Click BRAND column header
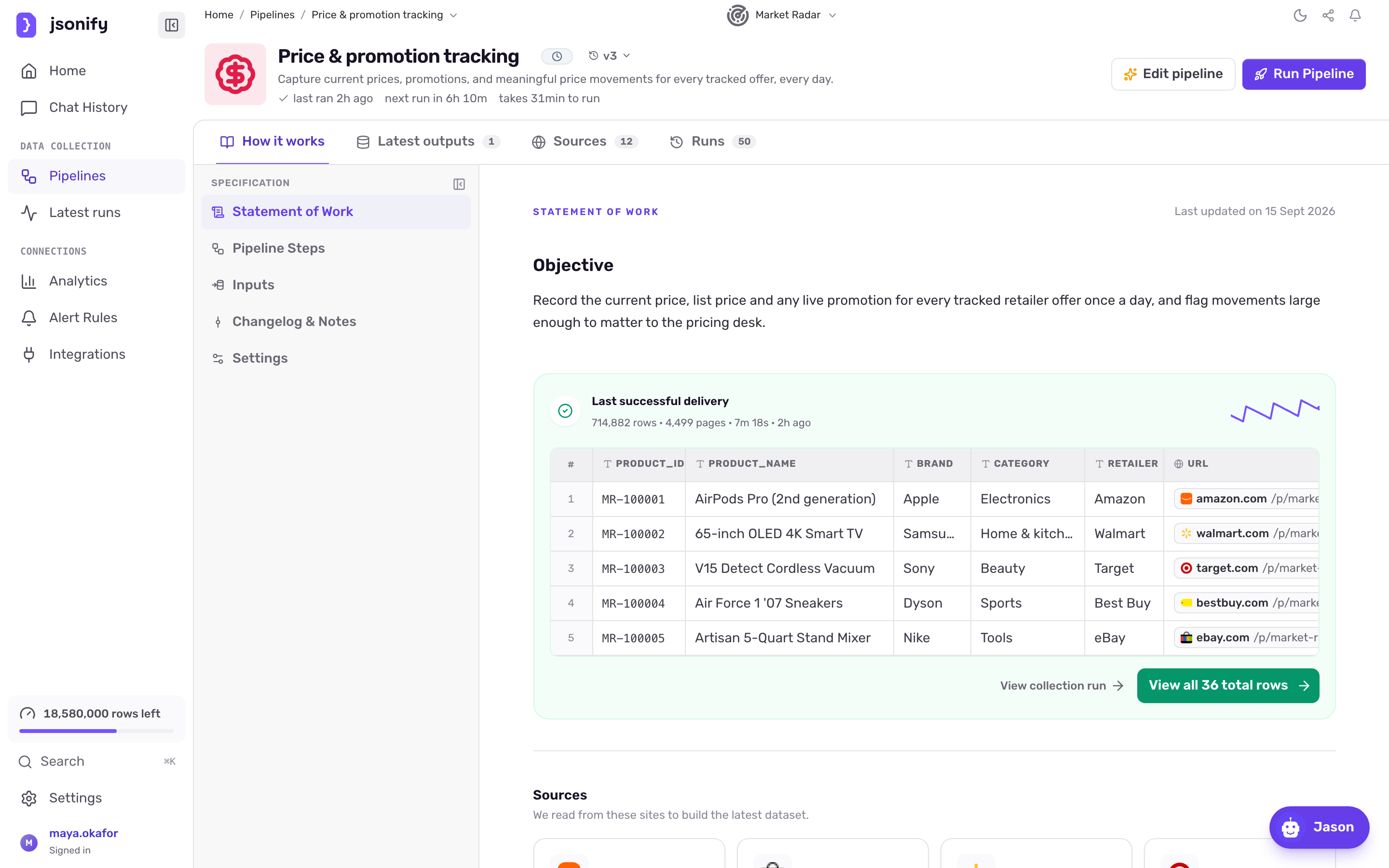Viewport: 1389px width, 868px height. coord(932,464)
